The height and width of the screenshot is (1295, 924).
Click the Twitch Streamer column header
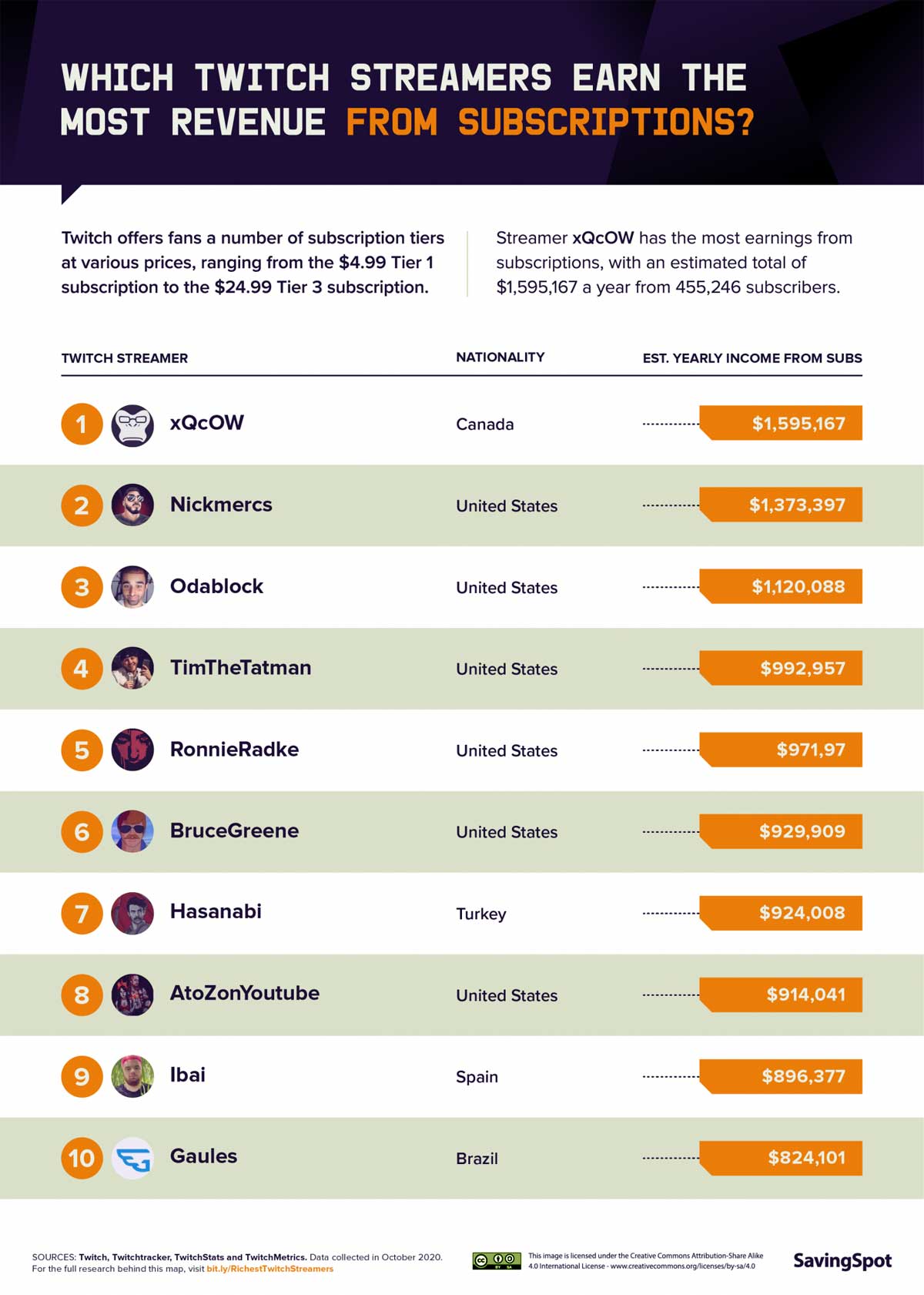(125, 358)
